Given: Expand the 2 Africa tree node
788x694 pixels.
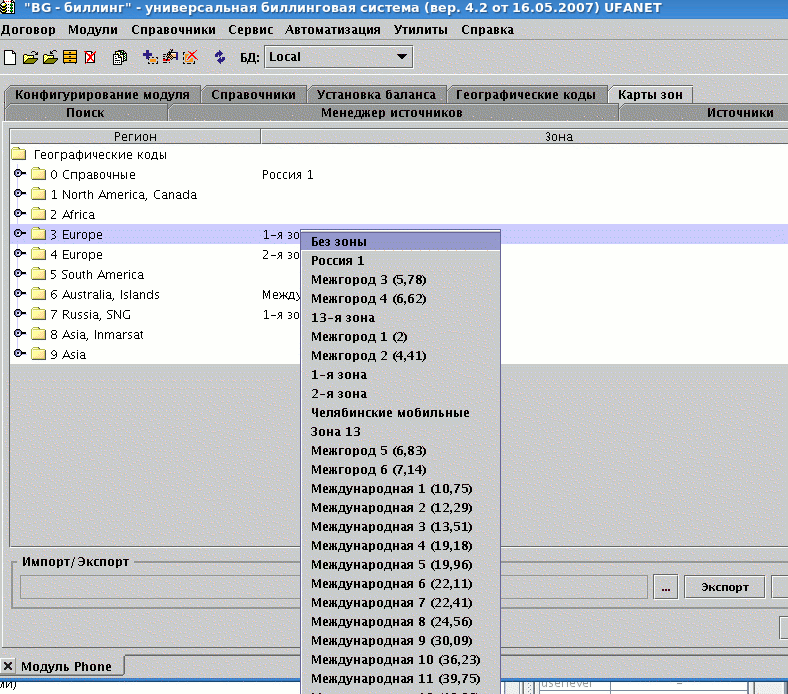Looking at the screenshot, I should tap(19, 214).
